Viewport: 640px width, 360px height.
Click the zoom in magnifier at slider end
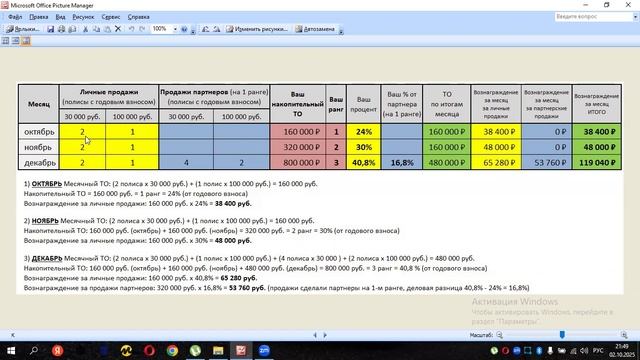[x=624, y=335]
